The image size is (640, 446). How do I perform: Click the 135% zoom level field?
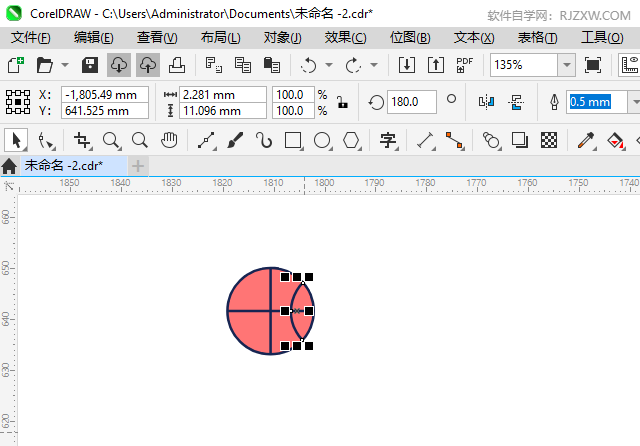(x=524, y=65)
